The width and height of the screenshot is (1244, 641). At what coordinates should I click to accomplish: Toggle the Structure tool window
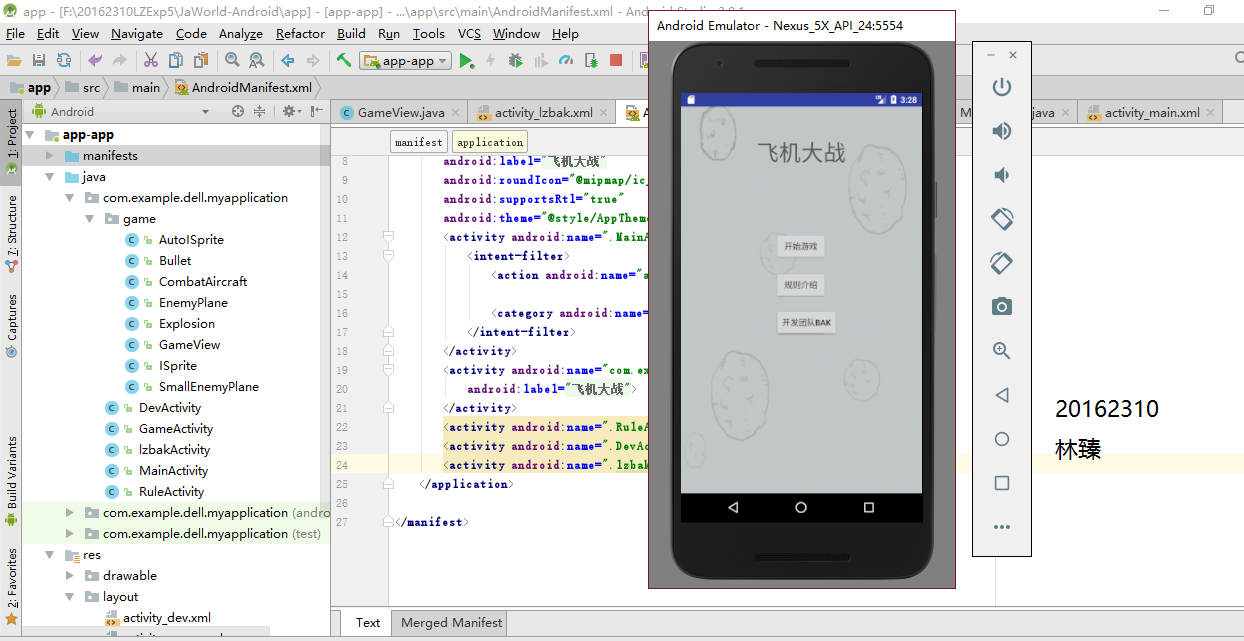click(x=12, y=234)
